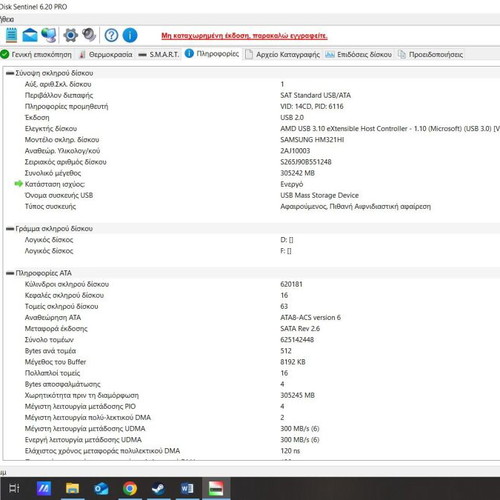Select the 8192 KB buffer size value
Image resolution: width=500 pixels, height=500 pixels.
coord(293,362)
